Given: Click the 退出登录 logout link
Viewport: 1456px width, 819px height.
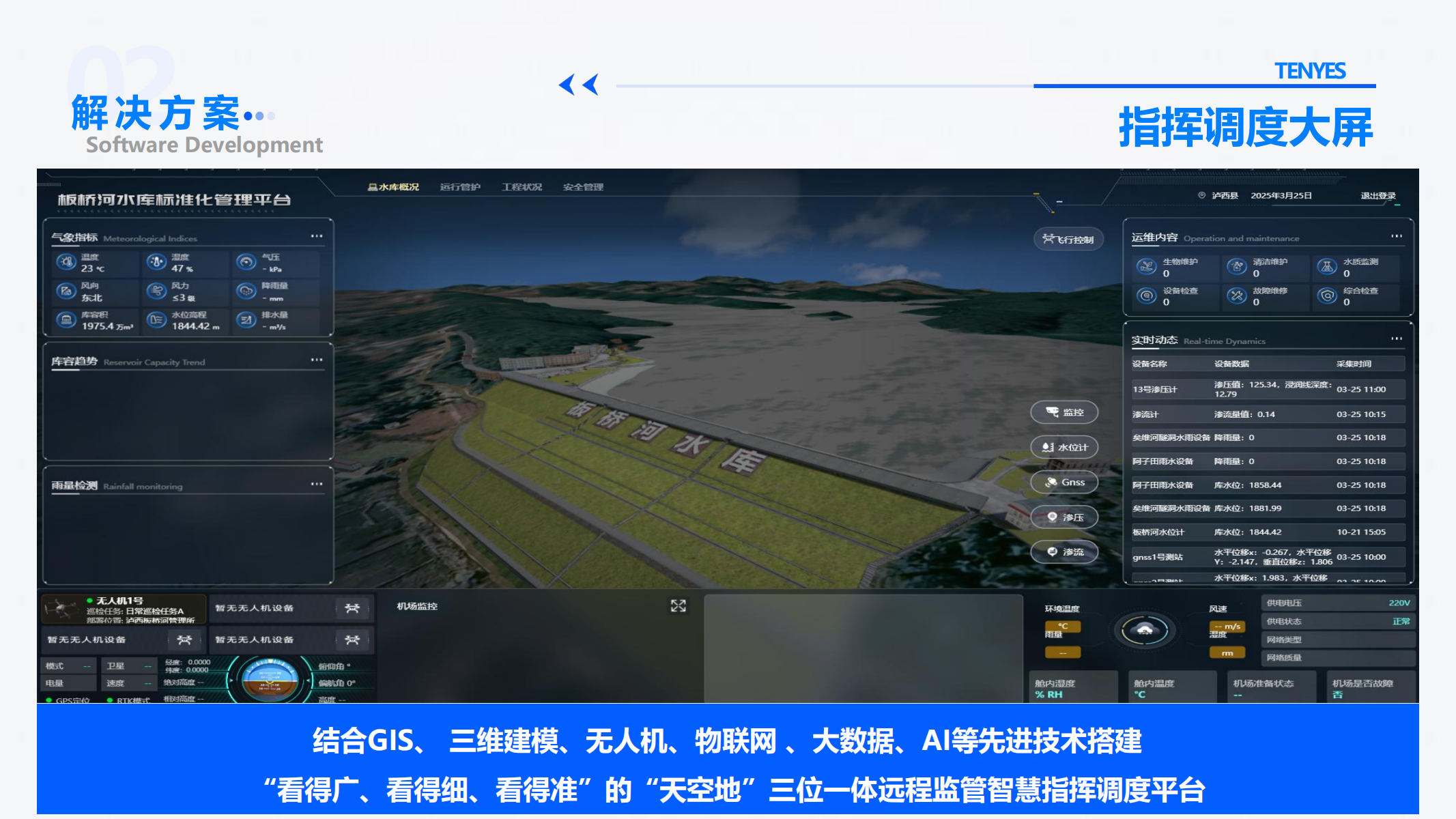Looking at the screenshot, I should [x=1378, y=196].
